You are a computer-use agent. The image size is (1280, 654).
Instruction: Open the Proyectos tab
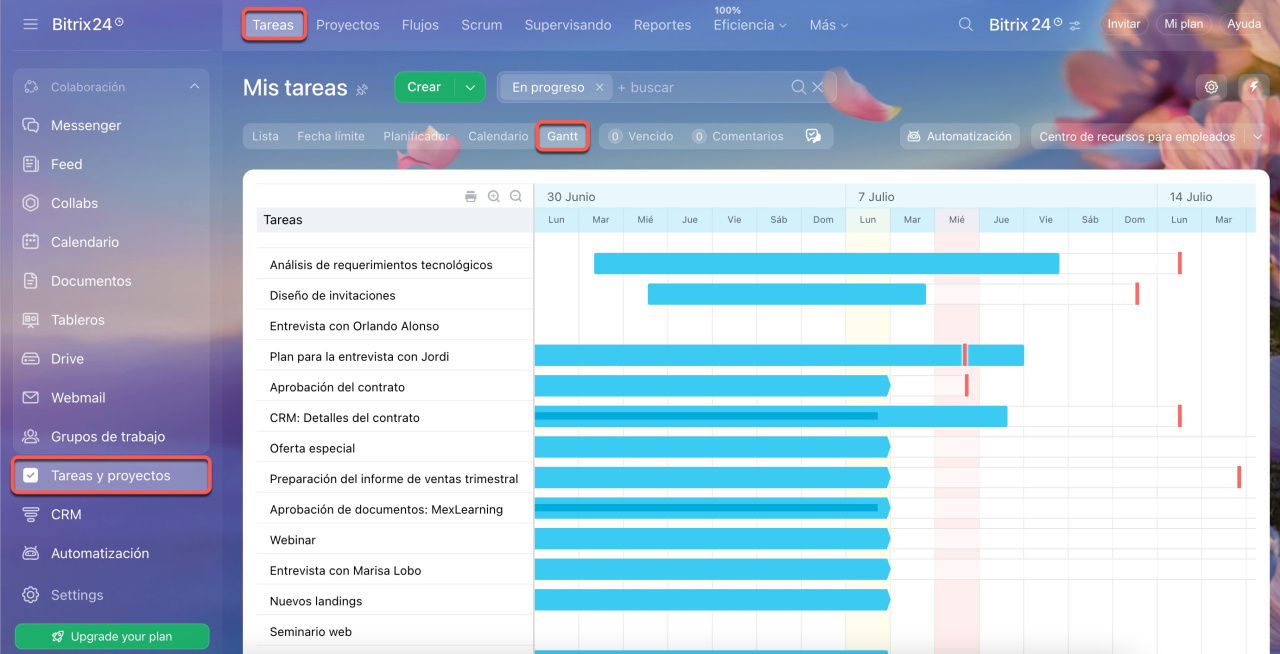[x=347, y=25]
